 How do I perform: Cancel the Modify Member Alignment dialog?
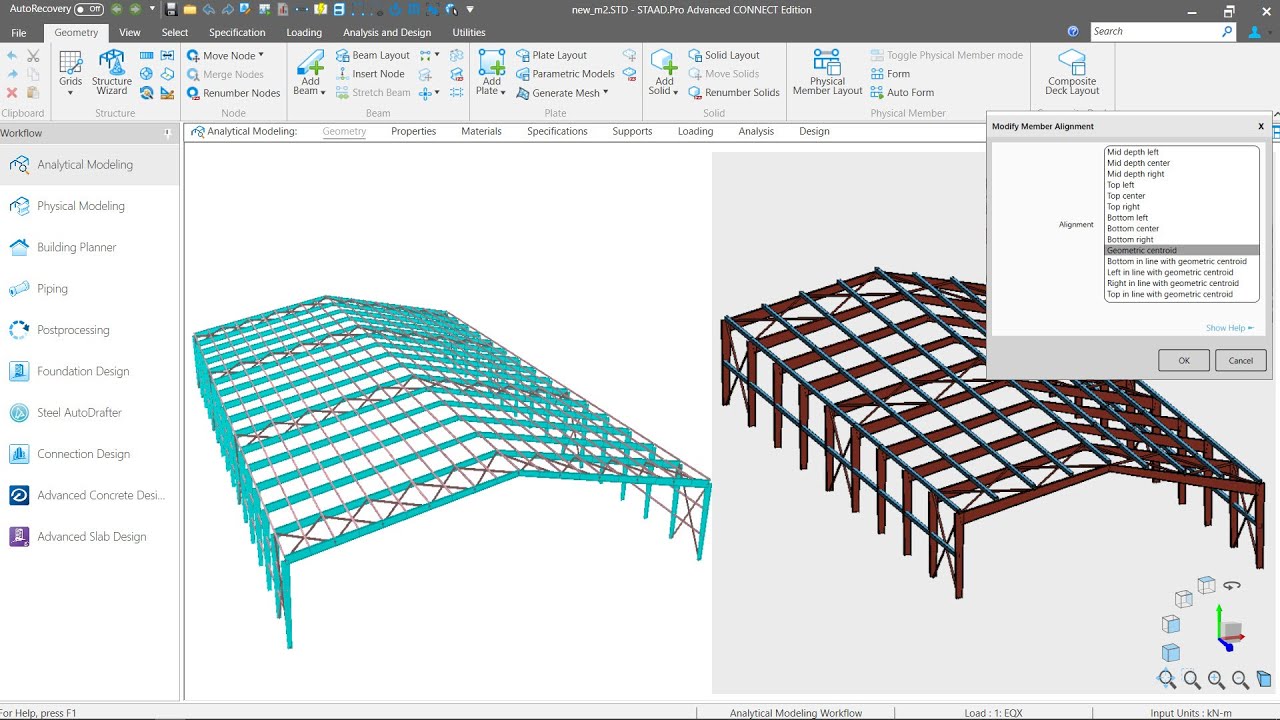[x=1241, y=360]
